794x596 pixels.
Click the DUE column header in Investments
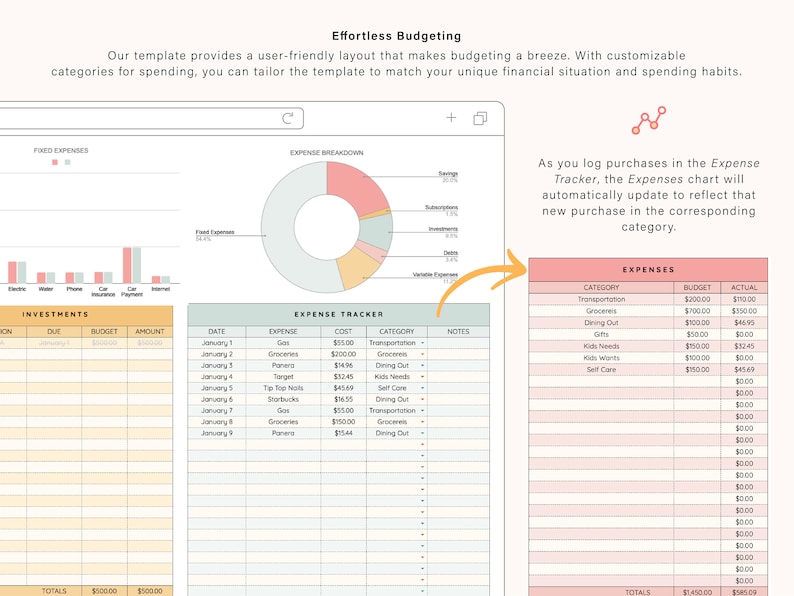[x=54, y=331]
